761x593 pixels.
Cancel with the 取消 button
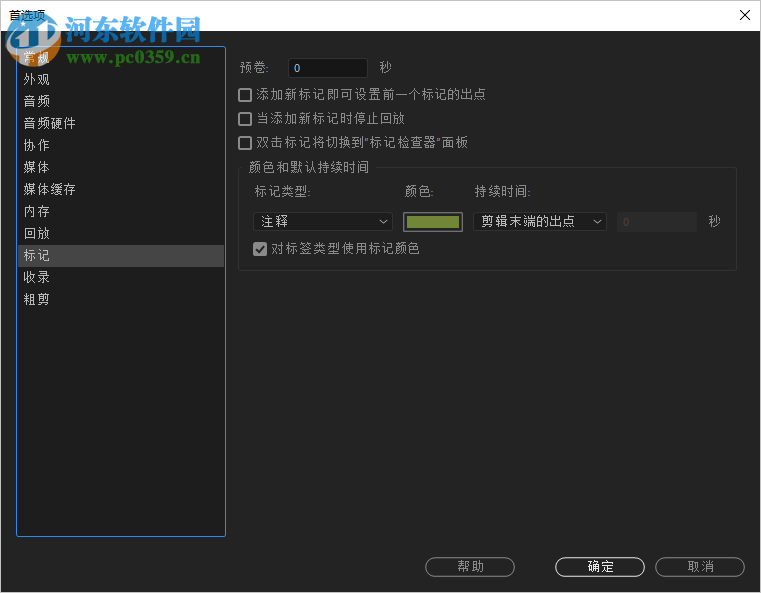[x=700, y=567]
